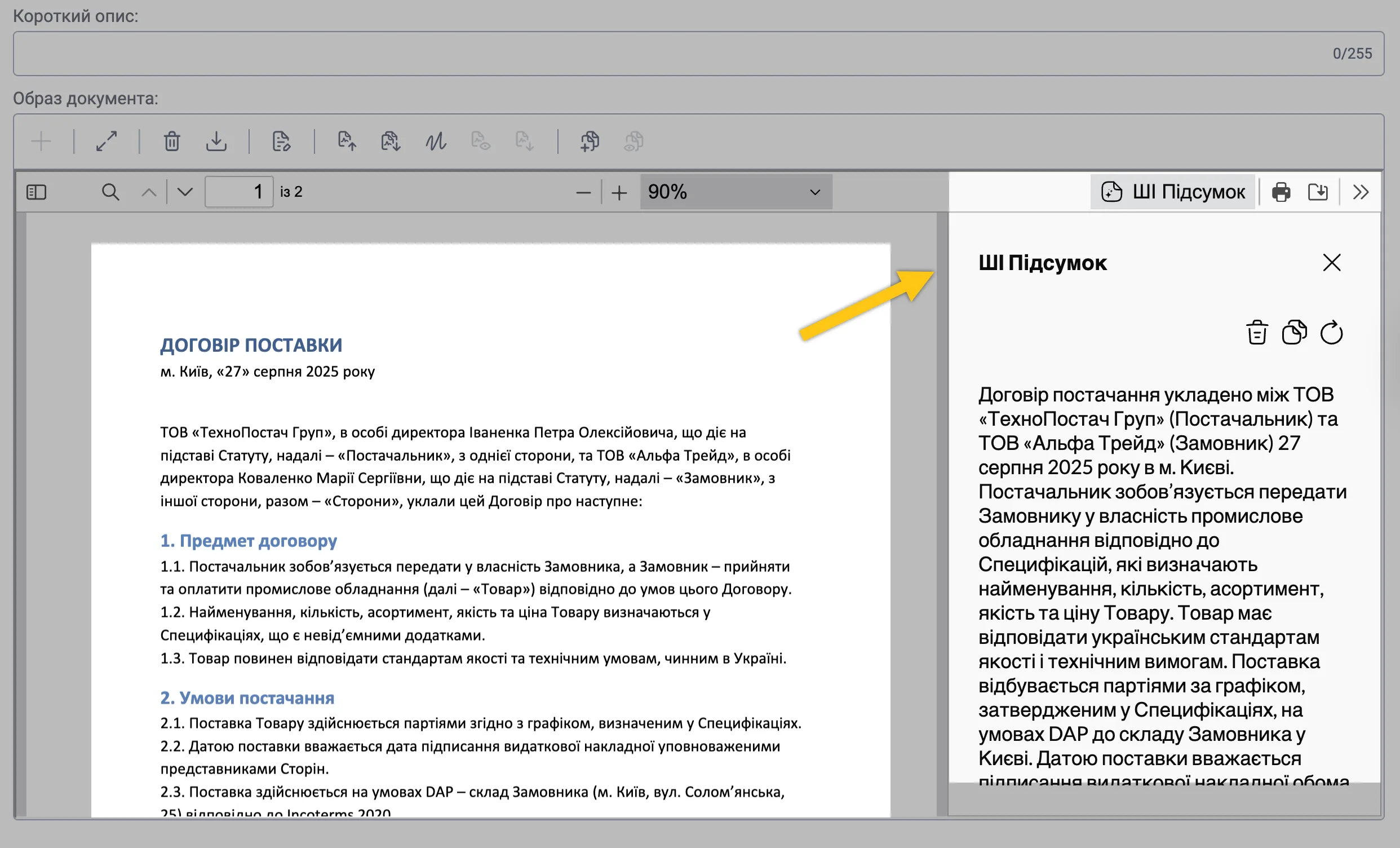Open the edit document icon with pencil
1400x848 pixels.
[x=281, y=142]
